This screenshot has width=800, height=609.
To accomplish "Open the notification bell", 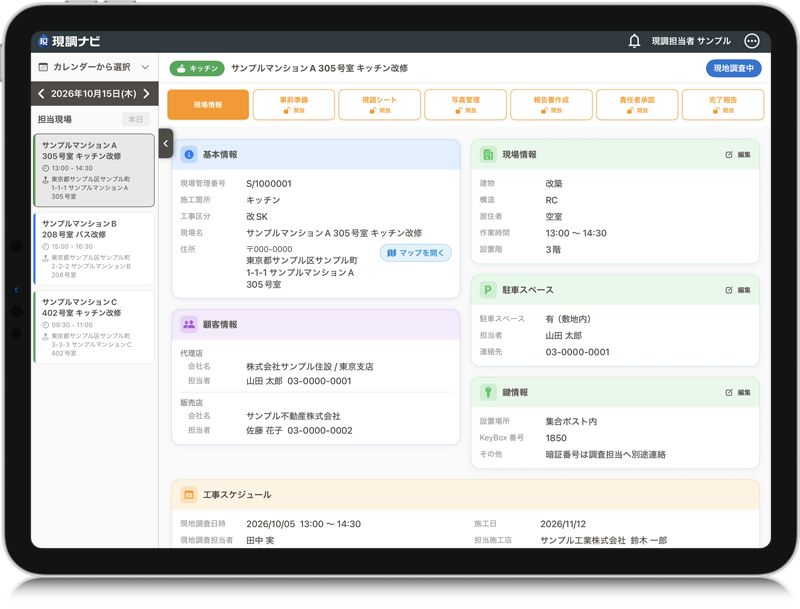I will 634,41.
